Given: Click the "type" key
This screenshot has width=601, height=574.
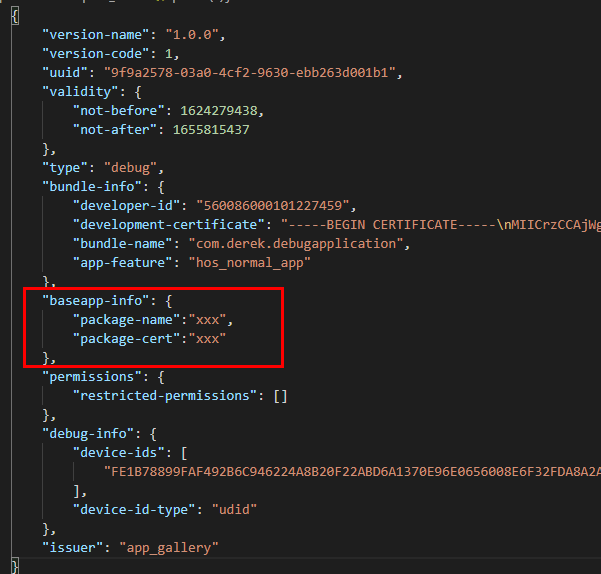Looking at the screenshot, I should pyautogui.click(x=65, y=168).
